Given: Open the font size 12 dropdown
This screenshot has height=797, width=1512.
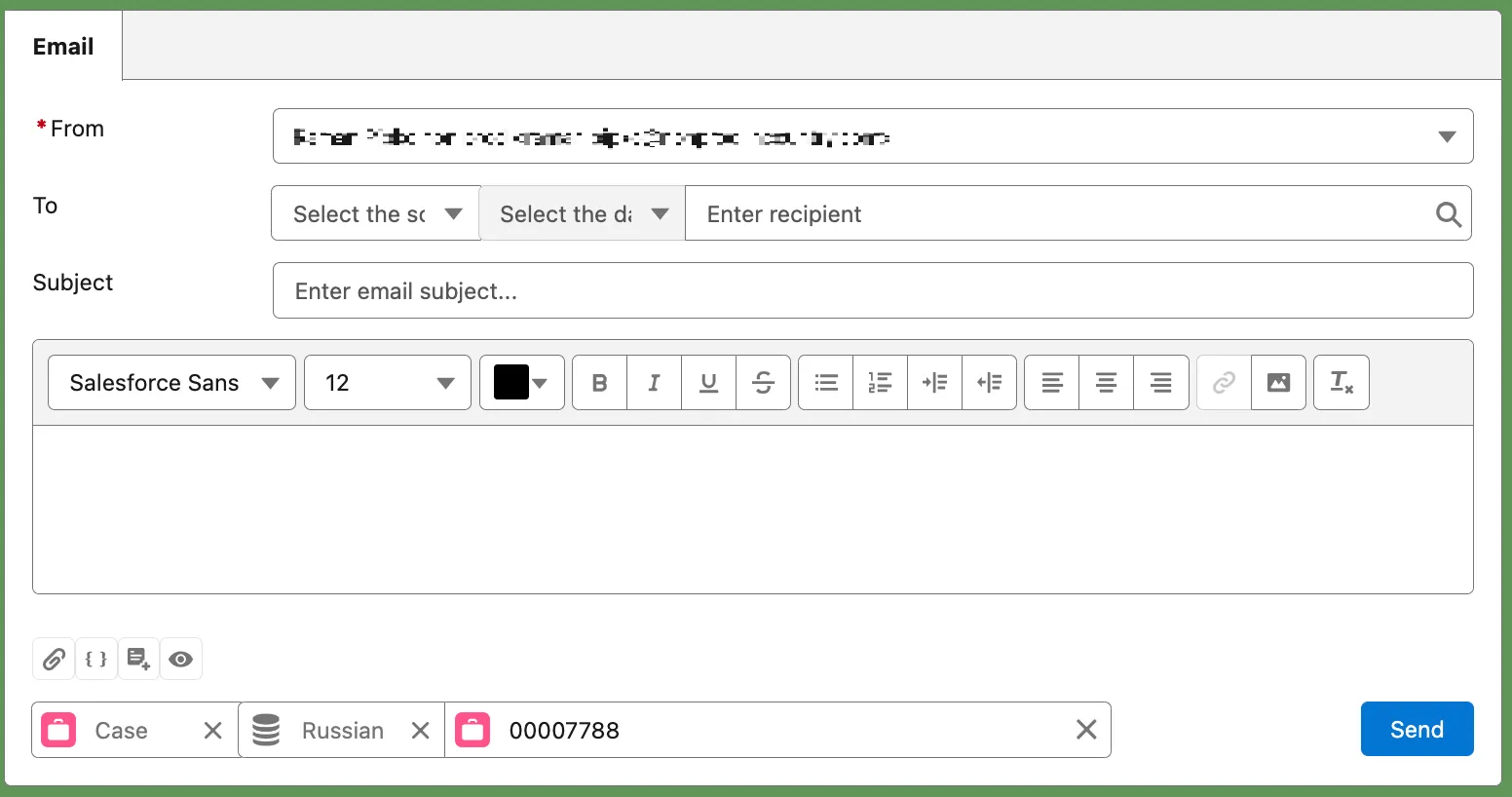Looking at the screenshot, I should coord(388,383).
